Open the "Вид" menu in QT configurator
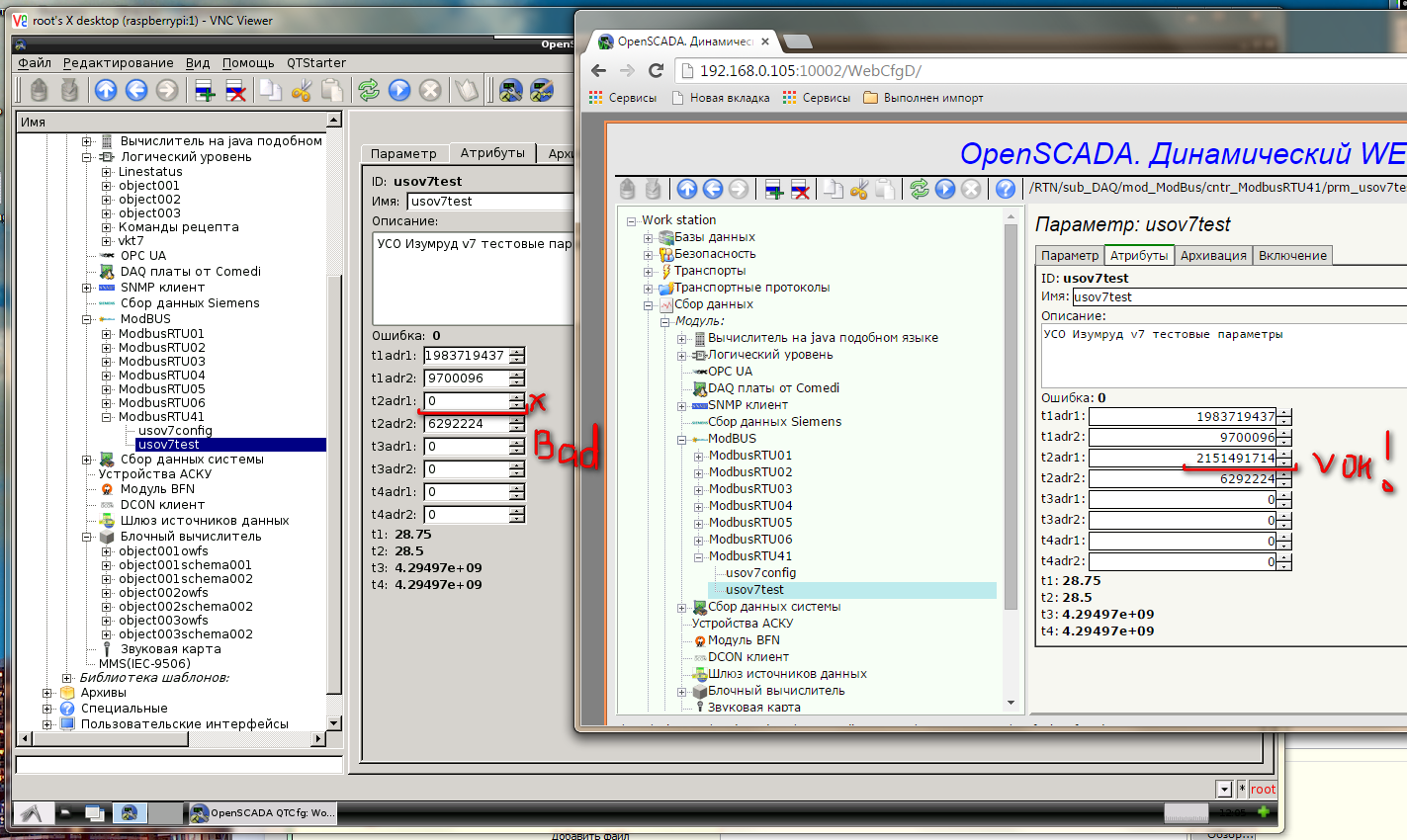This screenshot has height=840, width=1407. 198,62
